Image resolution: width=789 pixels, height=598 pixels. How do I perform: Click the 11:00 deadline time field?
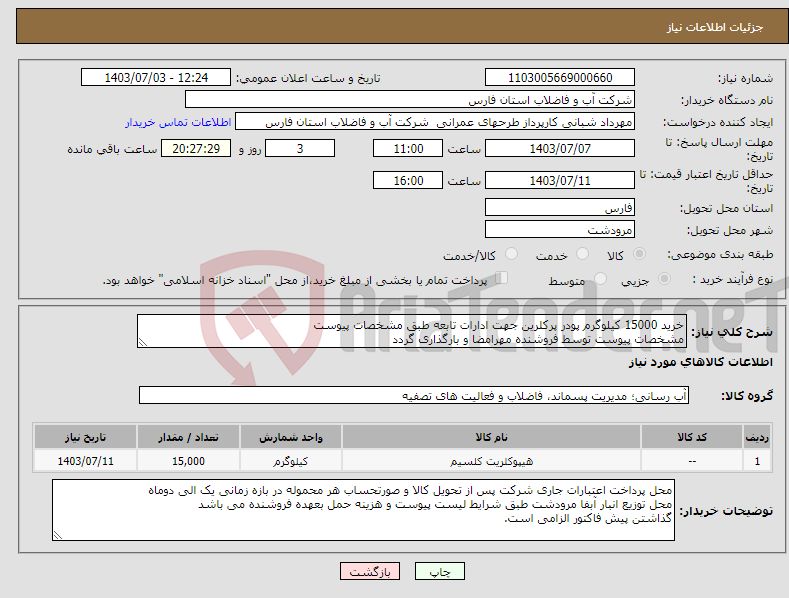pyautogui.click(x=408, y=148)
